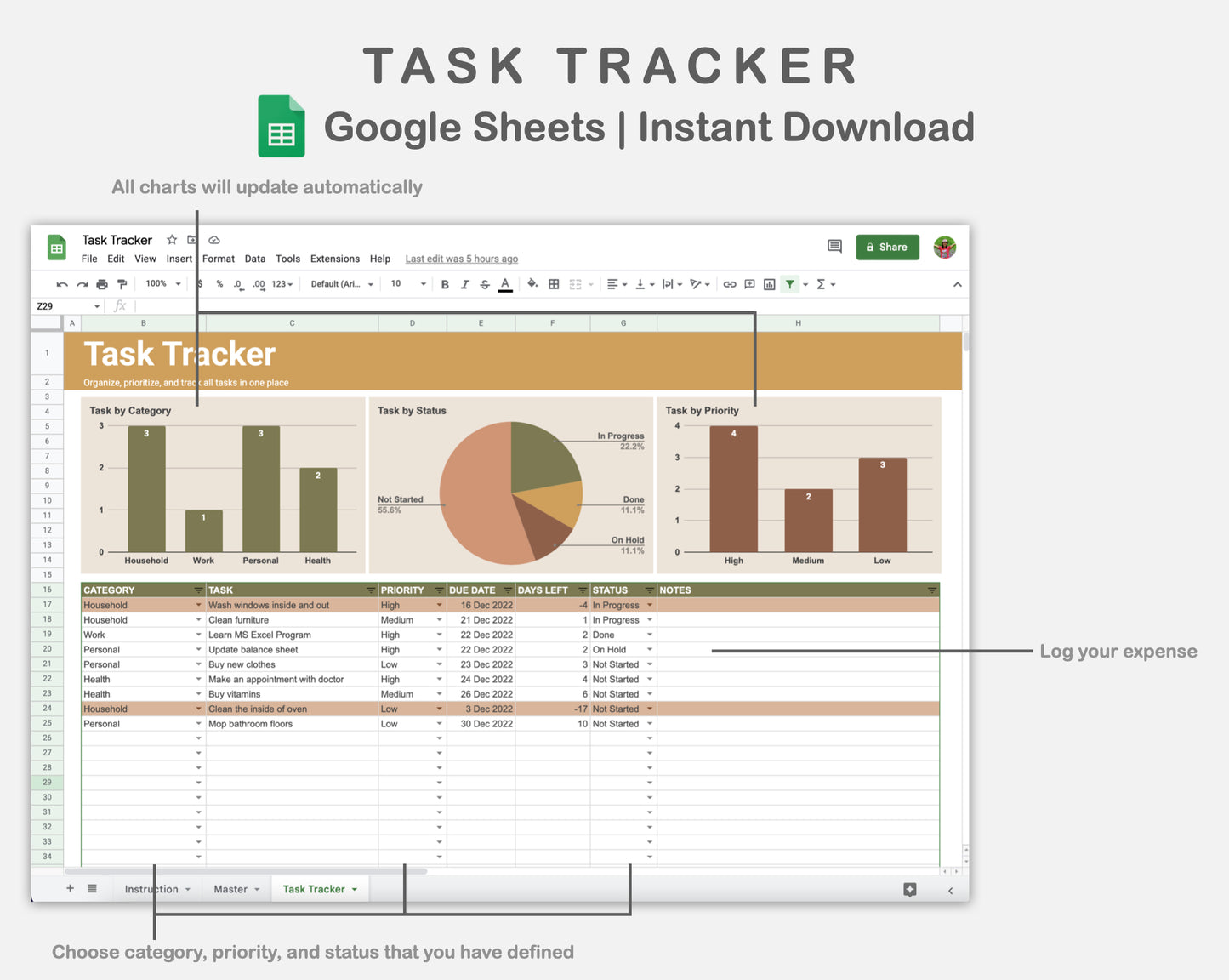Open the Insert chart icon
1229x980 pixels.
click(768, 284)
